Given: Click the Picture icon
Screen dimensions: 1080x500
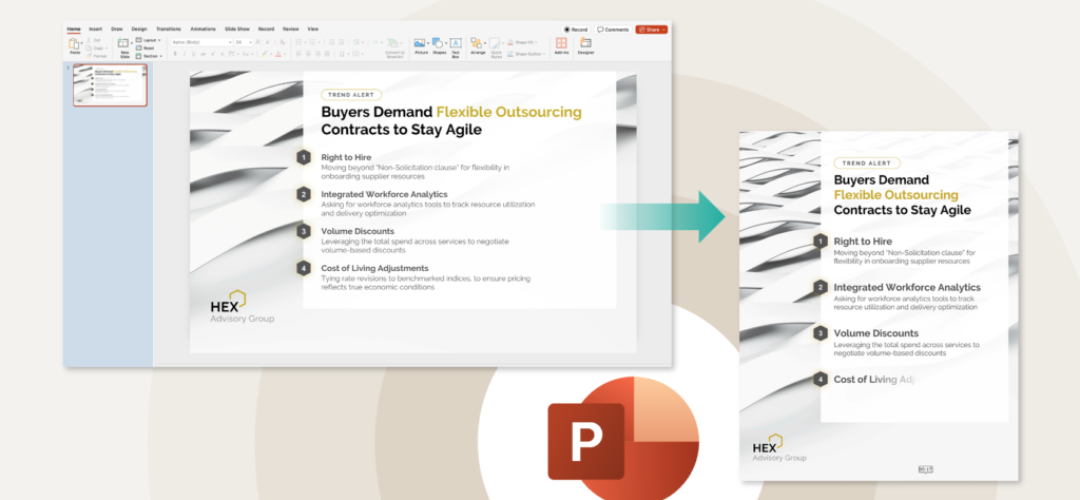Looking at the screenshot, I should (x=421, y=45).
